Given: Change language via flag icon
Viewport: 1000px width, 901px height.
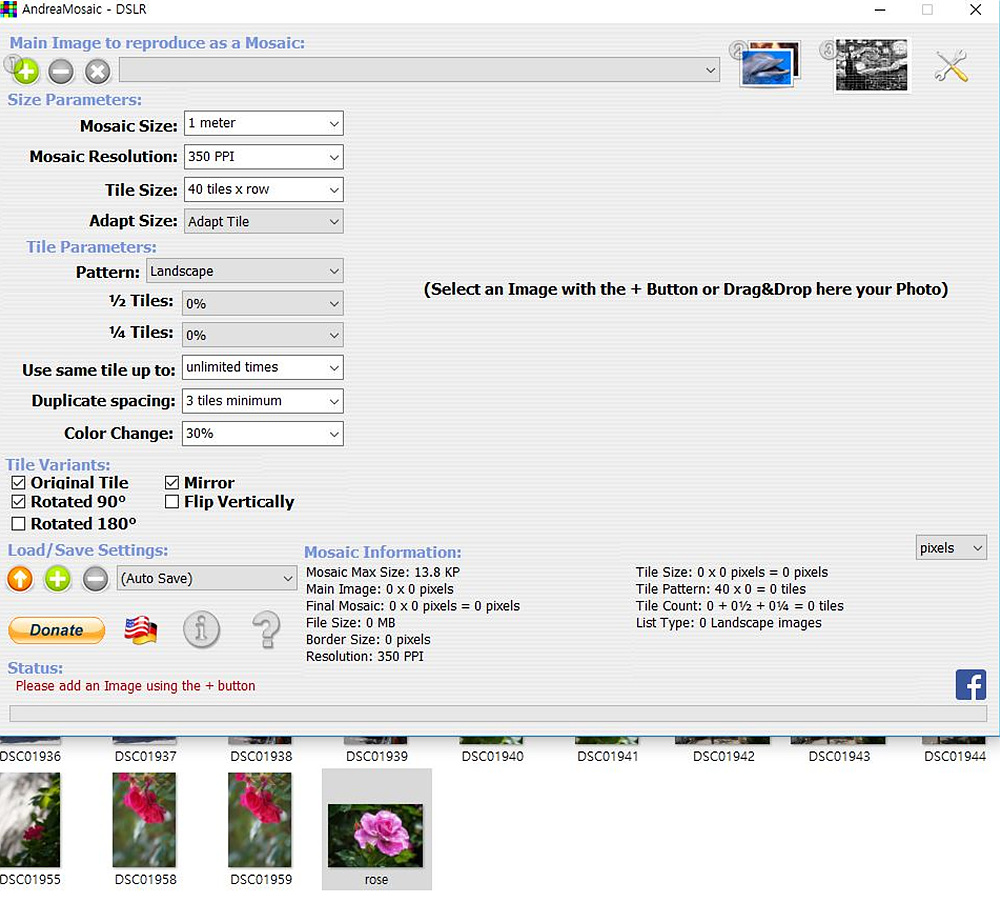Looking at the screenshot, I should [140, 630].
